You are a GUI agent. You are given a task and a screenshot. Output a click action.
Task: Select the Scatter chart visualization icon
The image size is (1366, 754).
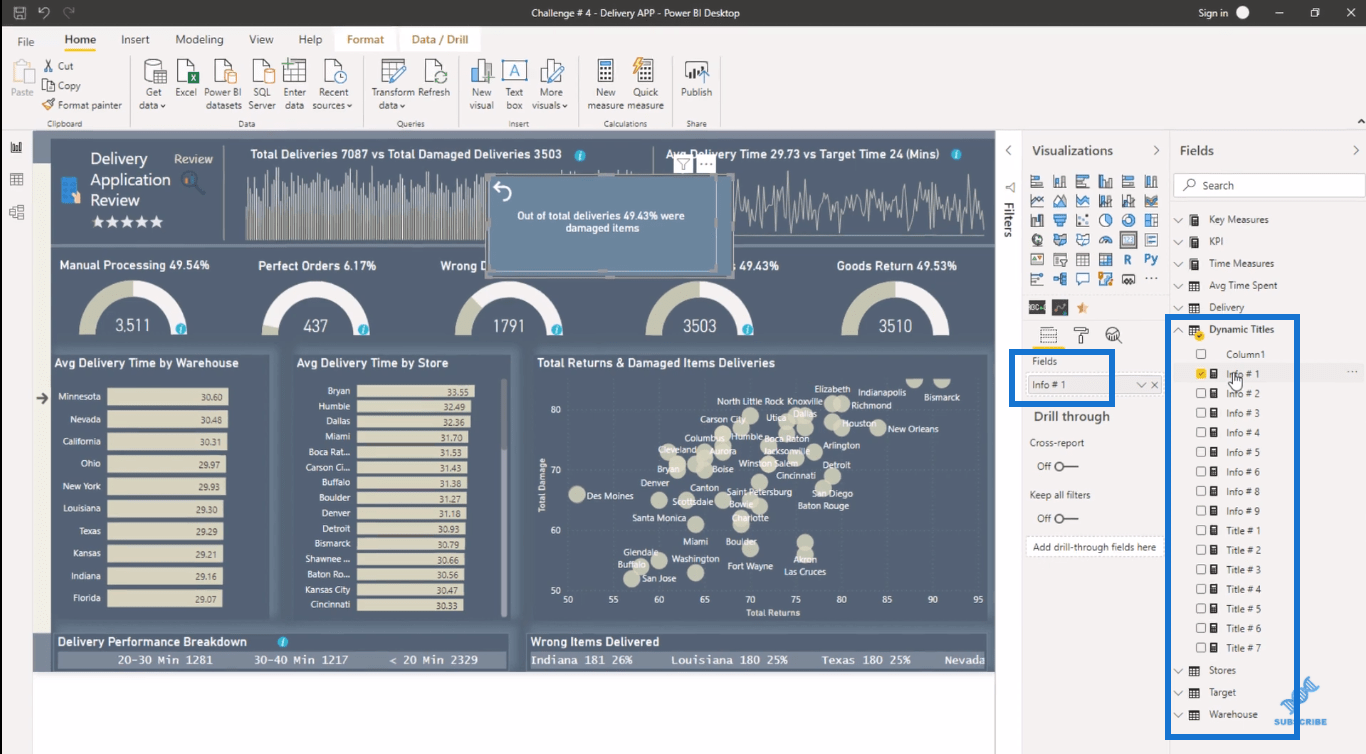pyautogui.click(x=1082, y=220)
